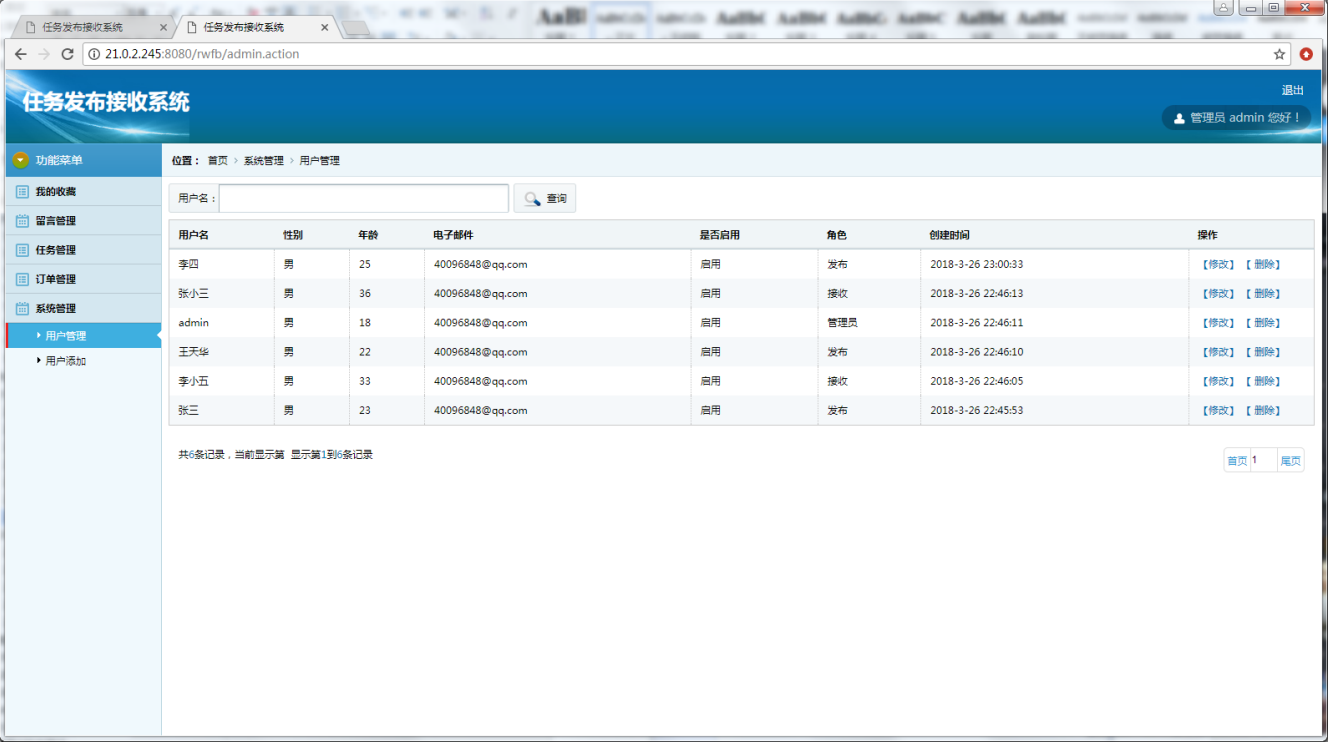Click 修改 for user 王天华
Screen dimensions: 1336x744
[x=1218, y=352]
